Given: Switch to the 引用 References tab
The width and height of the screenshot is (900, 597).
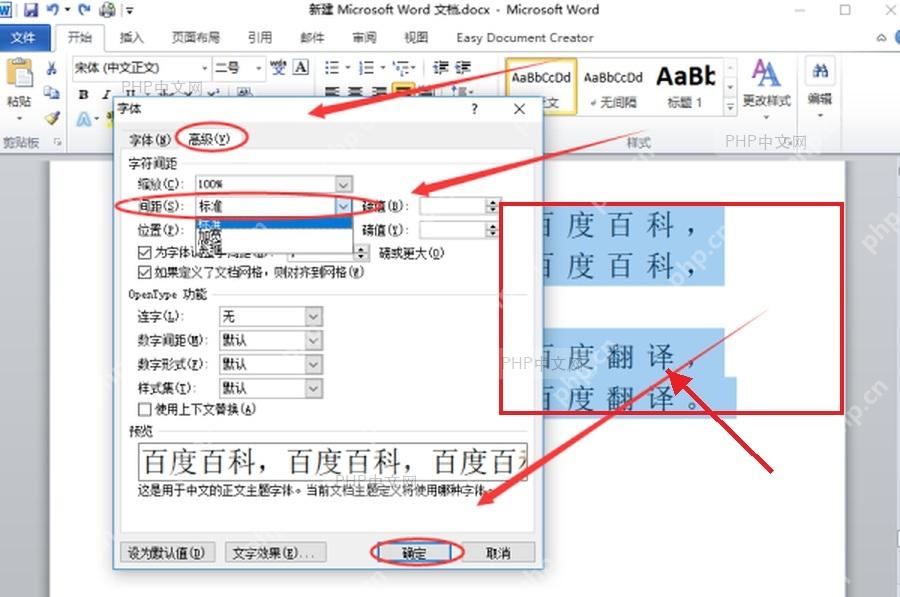Looking at the screenshot, I should [x=260, y=38].
